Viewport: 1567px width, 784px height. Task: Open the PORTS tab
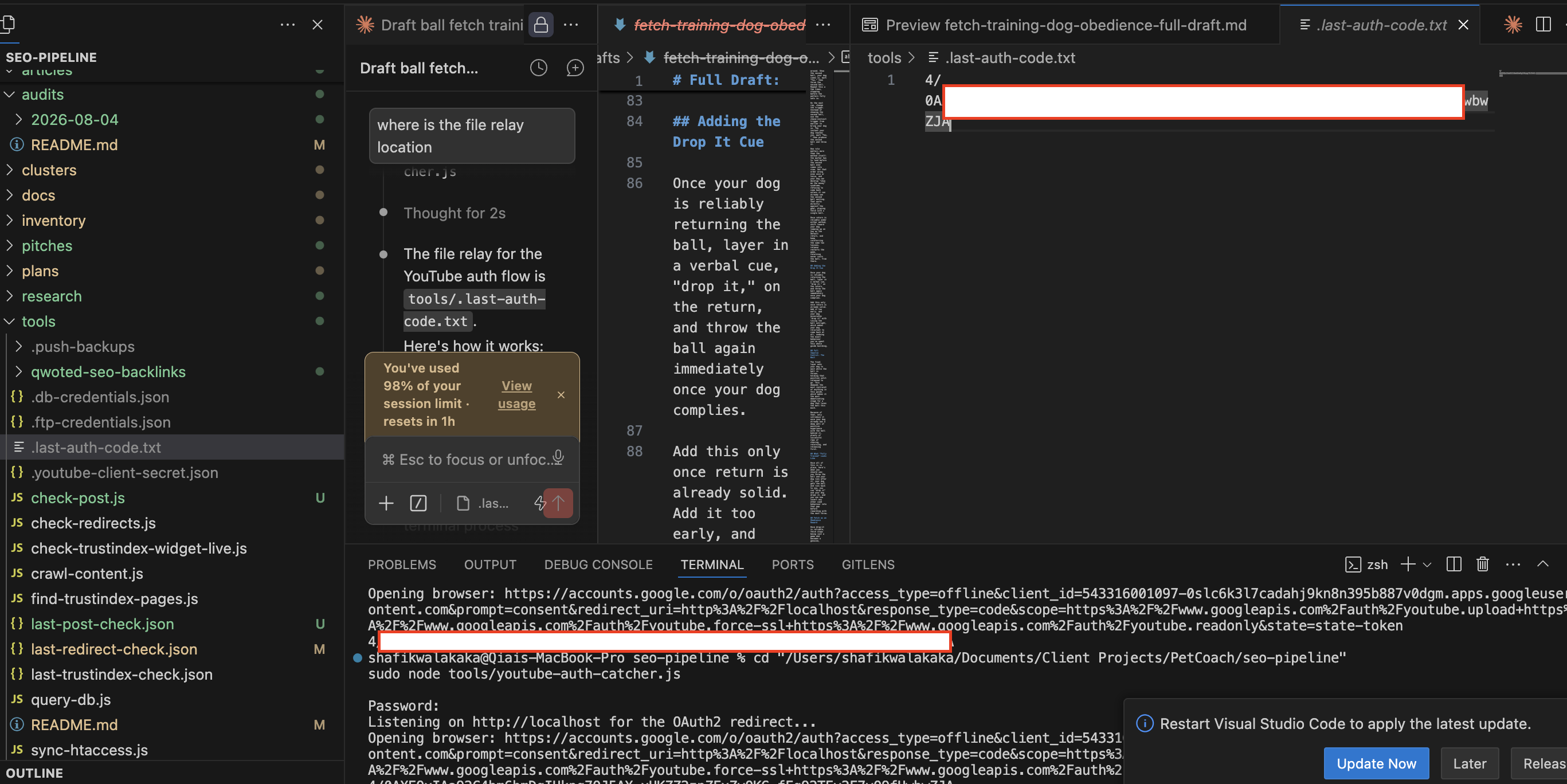tap(793, 565)
